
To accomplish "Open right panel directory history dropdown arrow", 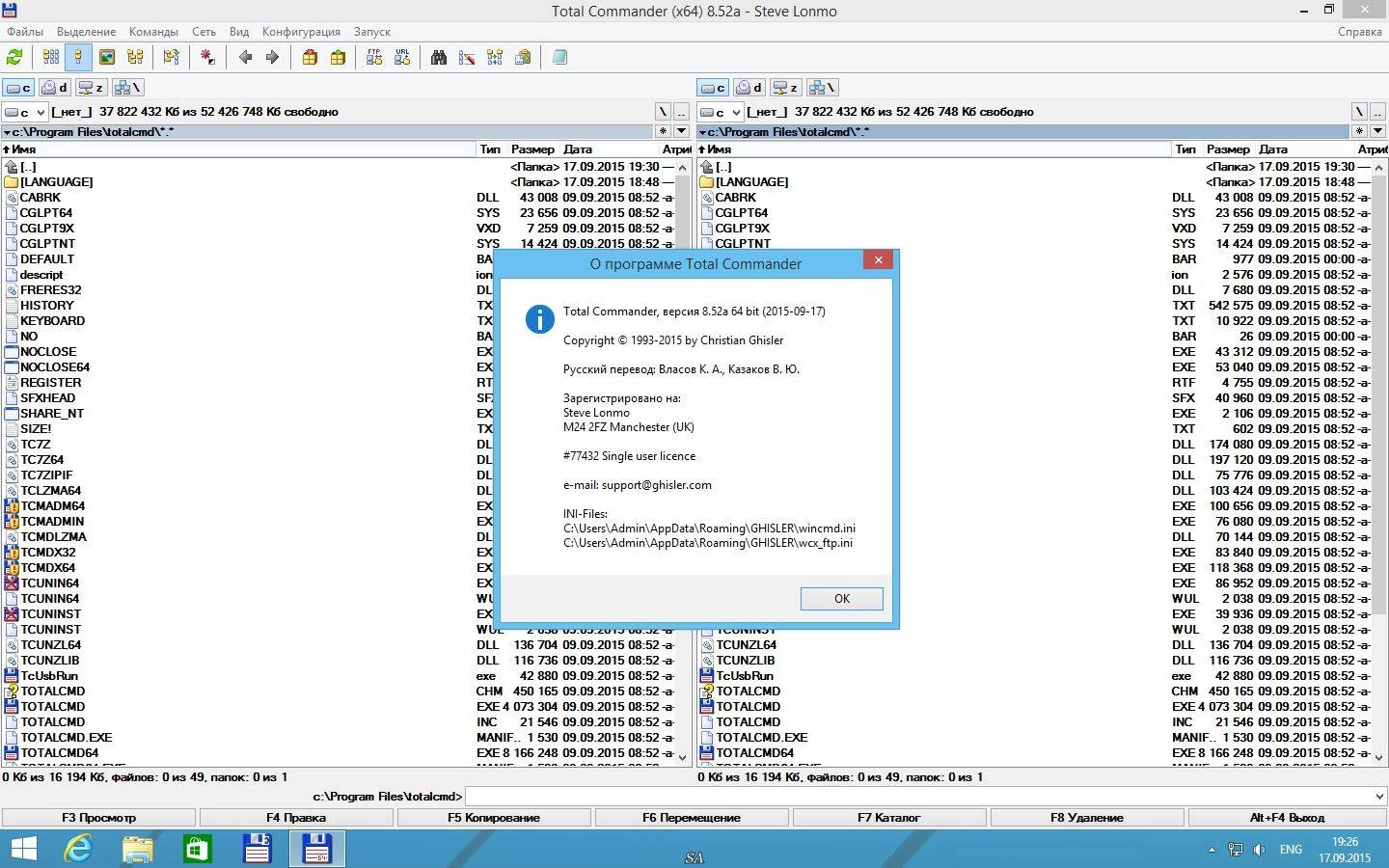I will [x=1376, y=131].
